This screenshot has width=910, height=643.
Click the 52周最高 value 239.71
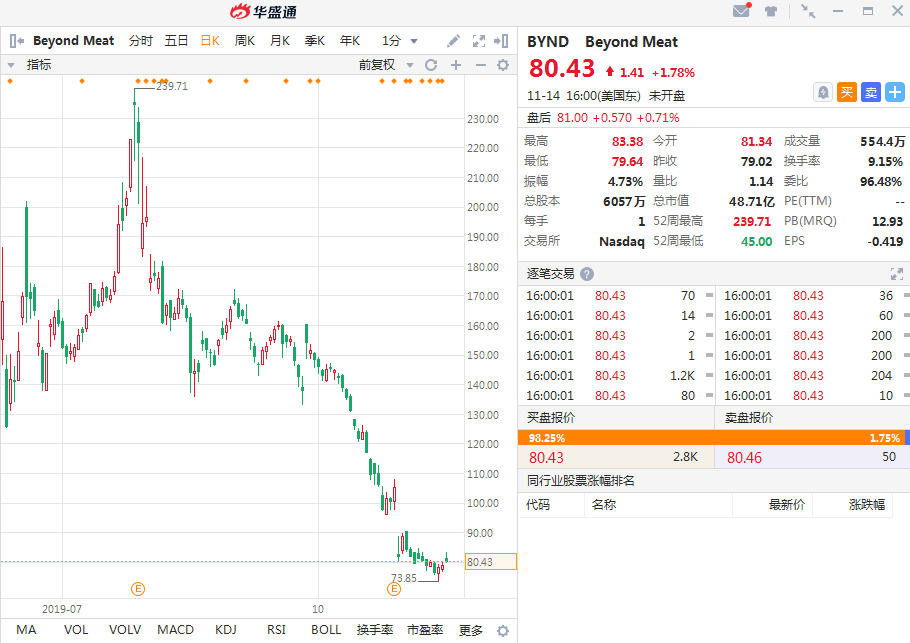coord(752,221)
